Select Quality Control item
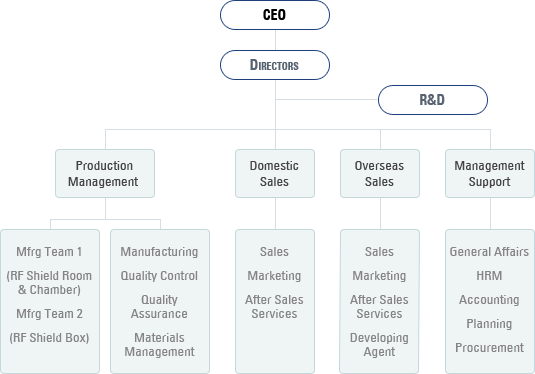535x374 pixels. pyautogui.click(x=159, y=276)
